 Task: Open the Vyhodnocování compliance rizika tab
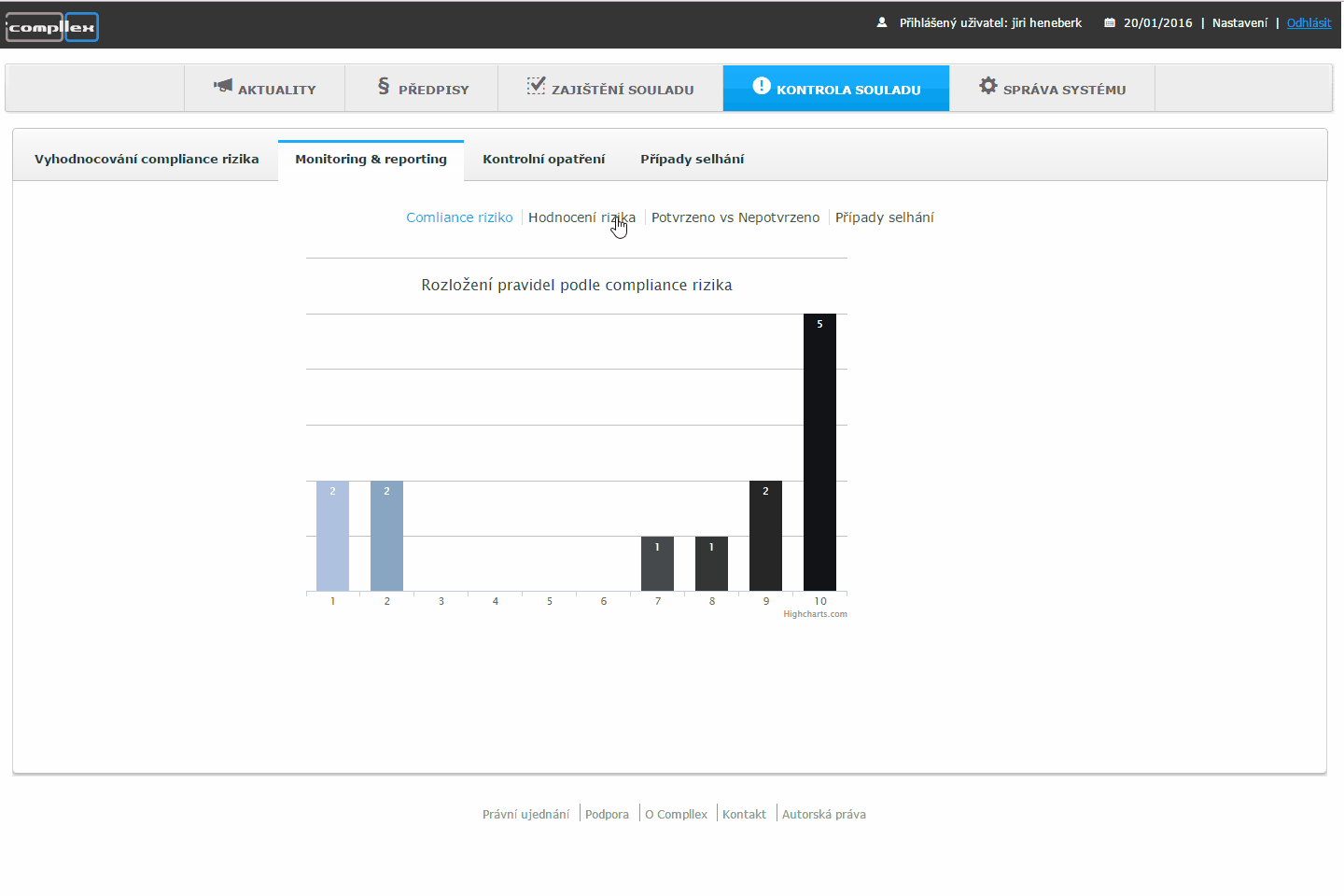point(147,160)
